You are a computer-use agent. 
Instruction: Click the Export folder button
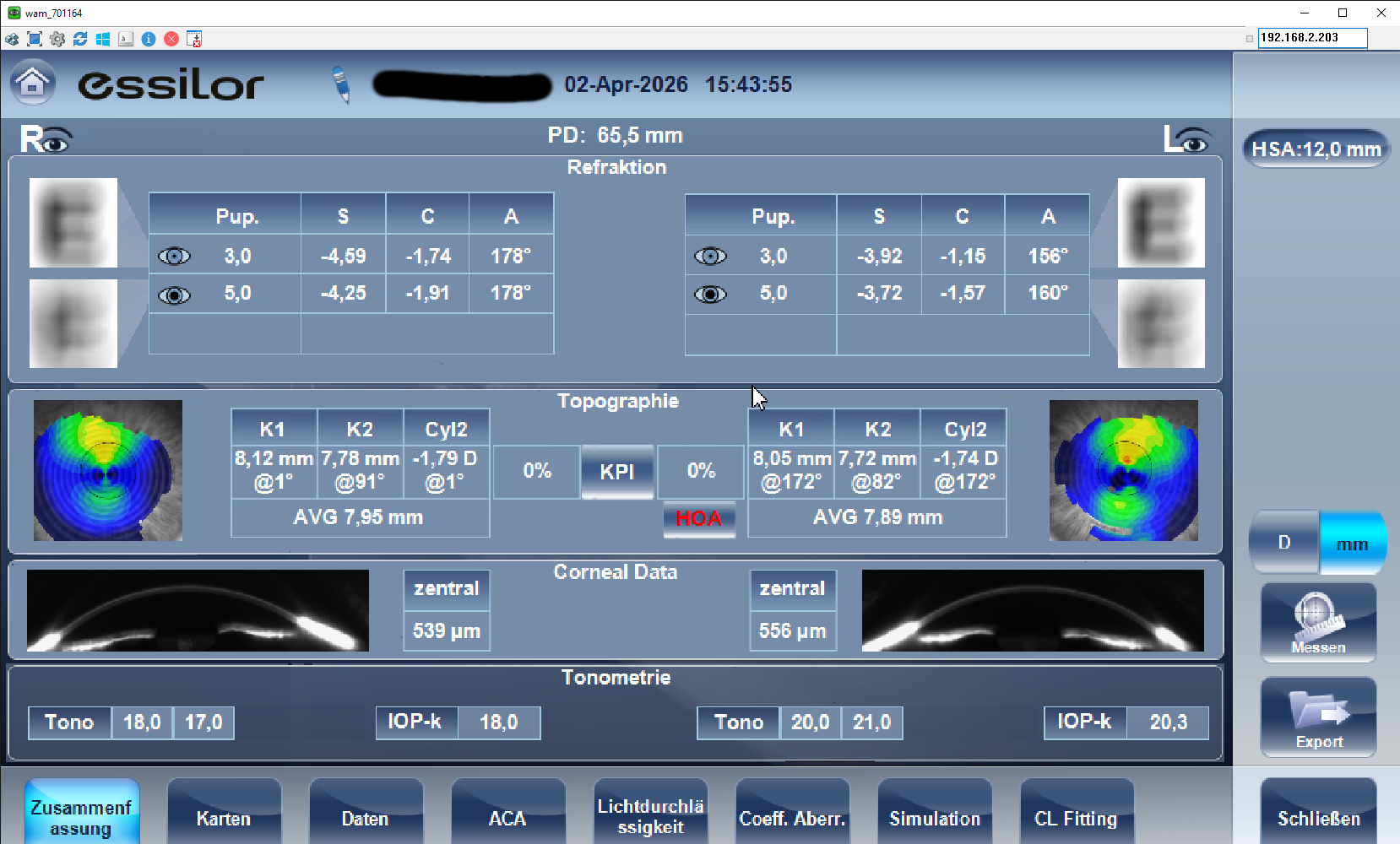click(1318, 717)
